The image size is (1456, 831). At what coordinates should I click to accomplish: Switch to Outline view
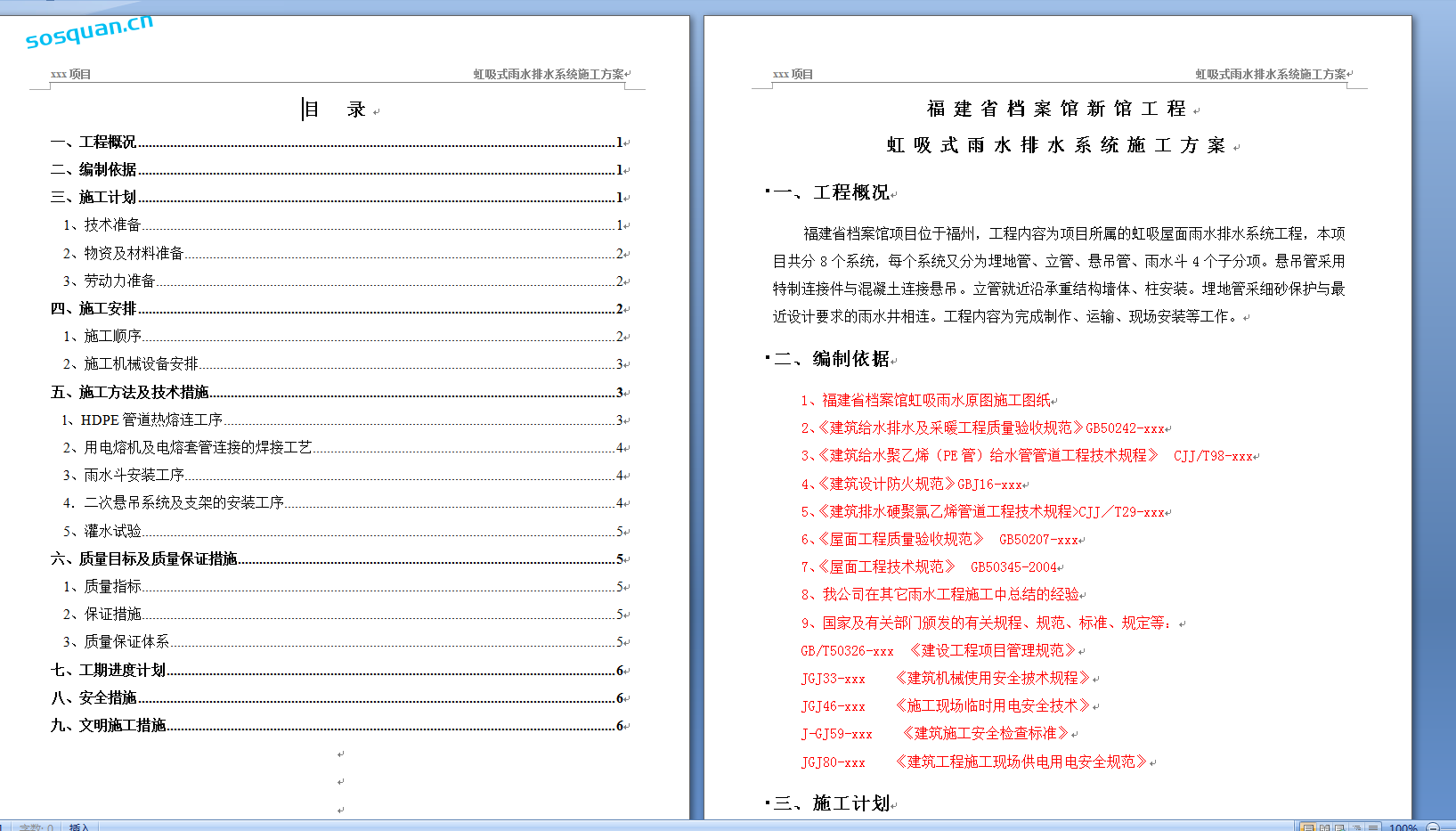[1356, 827]
